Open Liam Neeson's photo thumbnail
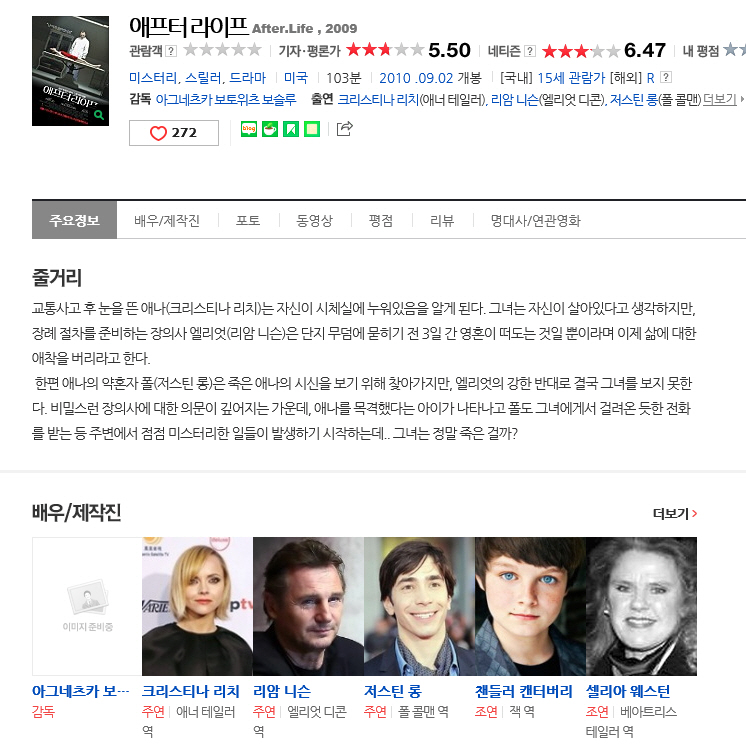Image resolution: width=746 pixels, height=754 pixels. tap(308, 606)
